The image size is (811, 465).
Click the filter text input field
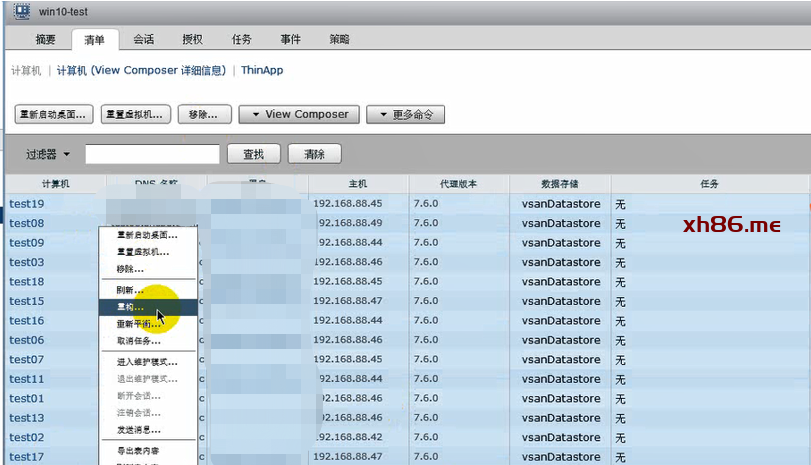(152, 154)
